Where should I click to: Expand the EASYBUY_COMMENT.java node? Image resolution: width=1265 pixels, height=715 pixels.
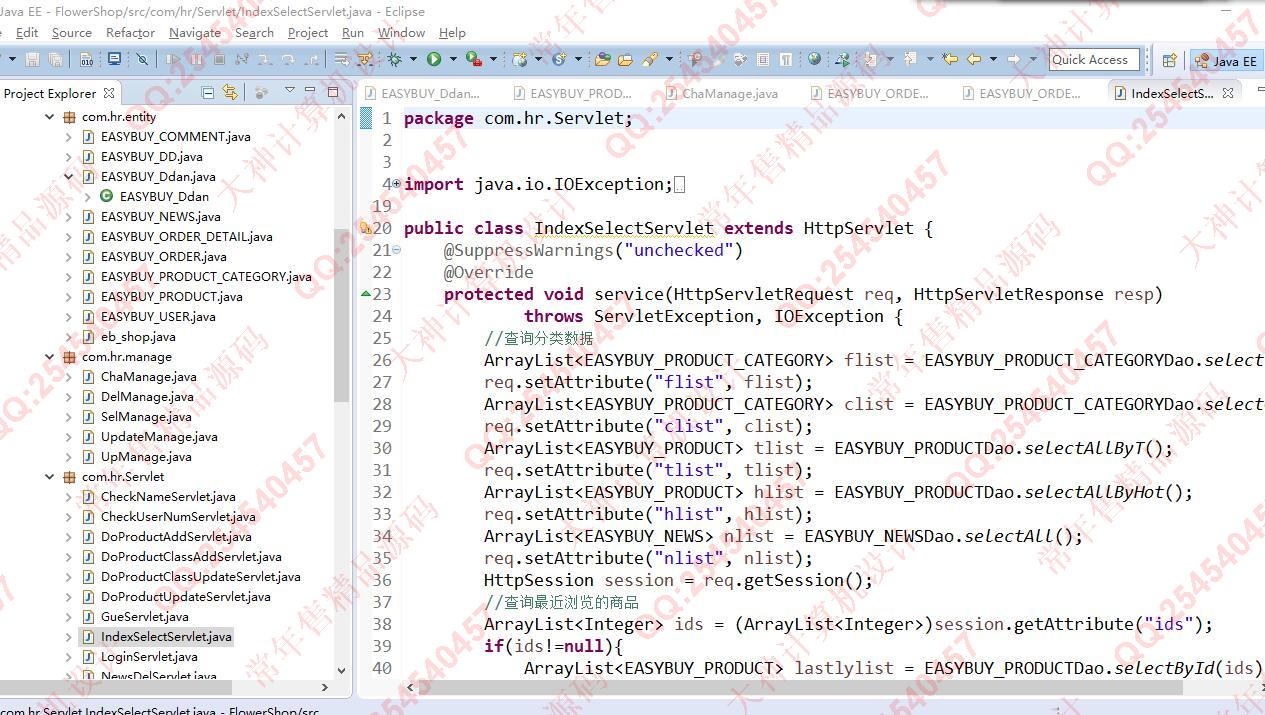(69, 137)
